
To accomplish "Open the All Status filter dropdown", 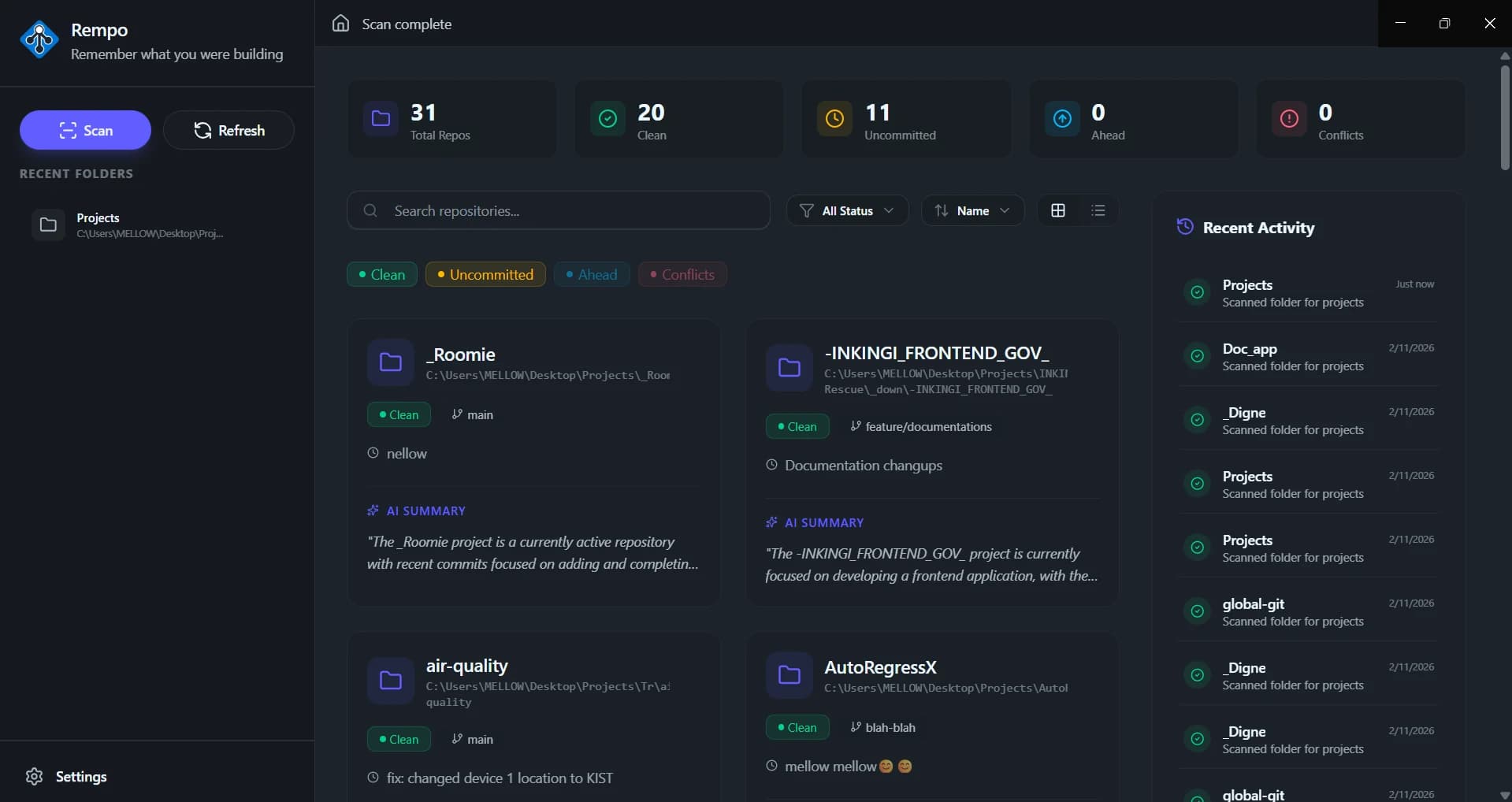I will 847,210.
